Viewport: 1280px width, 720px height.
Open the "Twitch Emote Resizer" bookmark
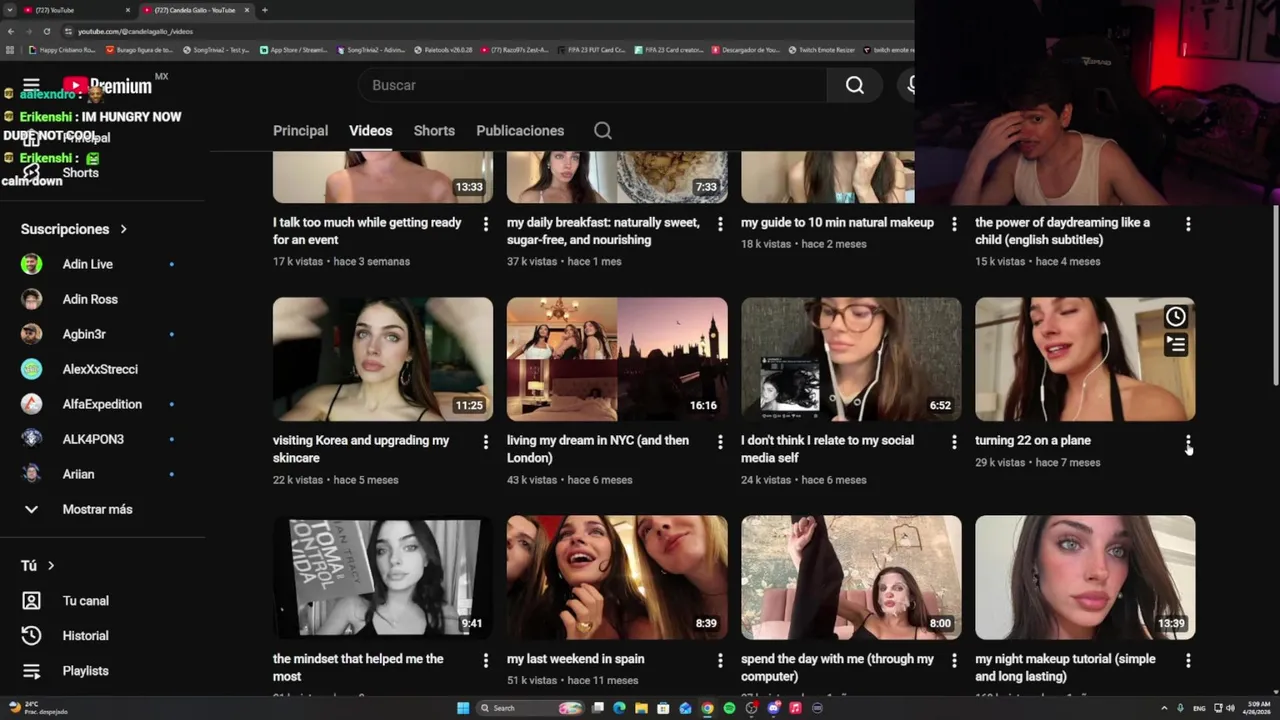click(x=821, y=49)
